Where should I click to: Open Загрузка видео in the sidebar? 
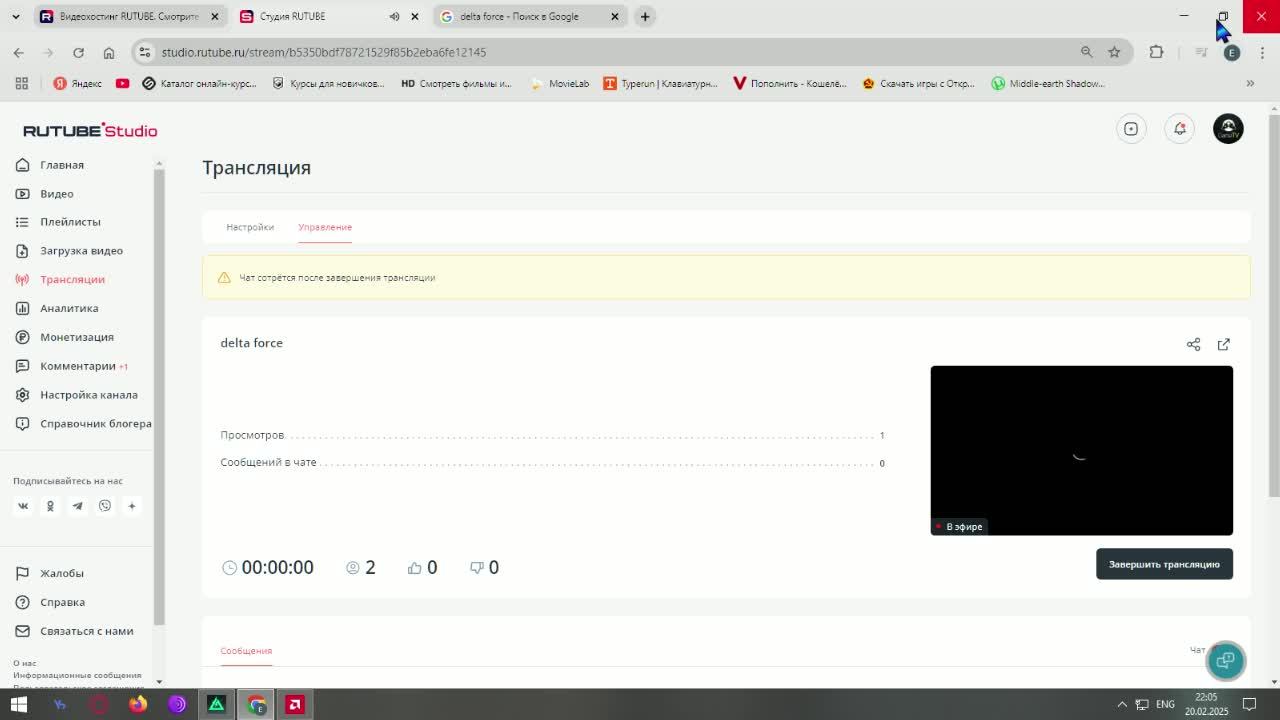81,251
